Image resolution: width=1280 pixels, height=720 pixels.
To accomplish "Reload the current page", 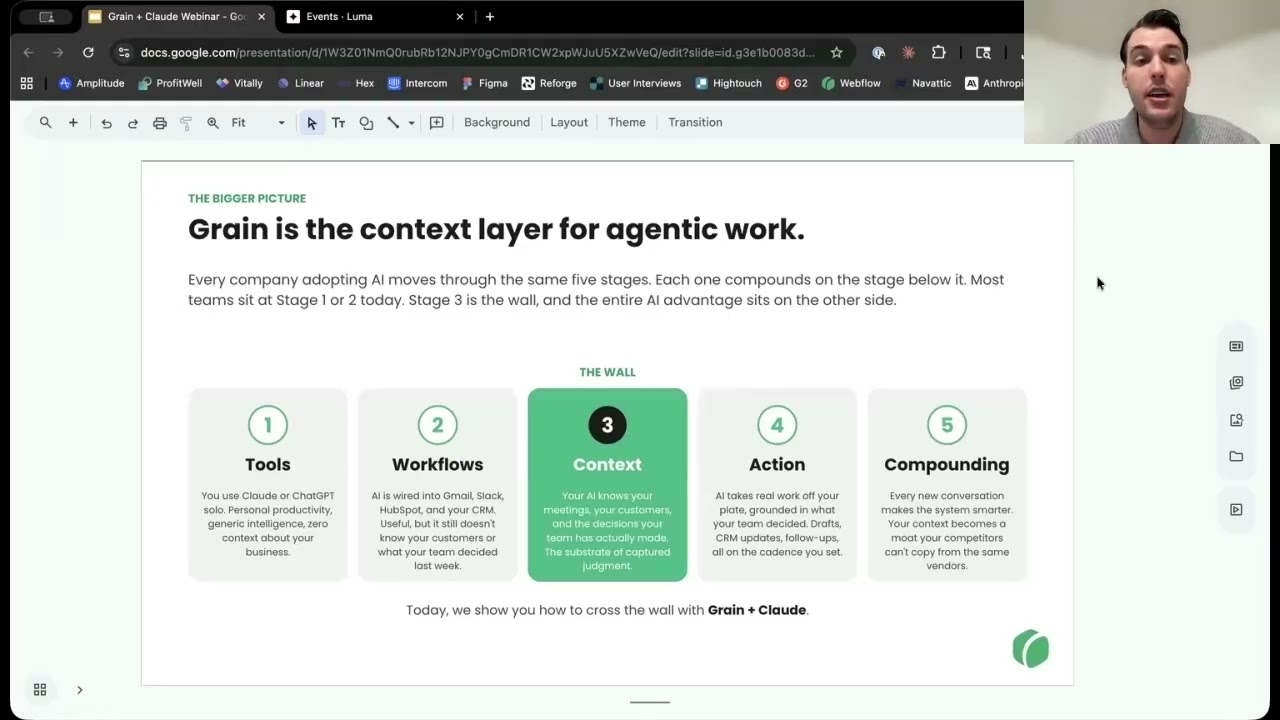I will pos(88,52).
